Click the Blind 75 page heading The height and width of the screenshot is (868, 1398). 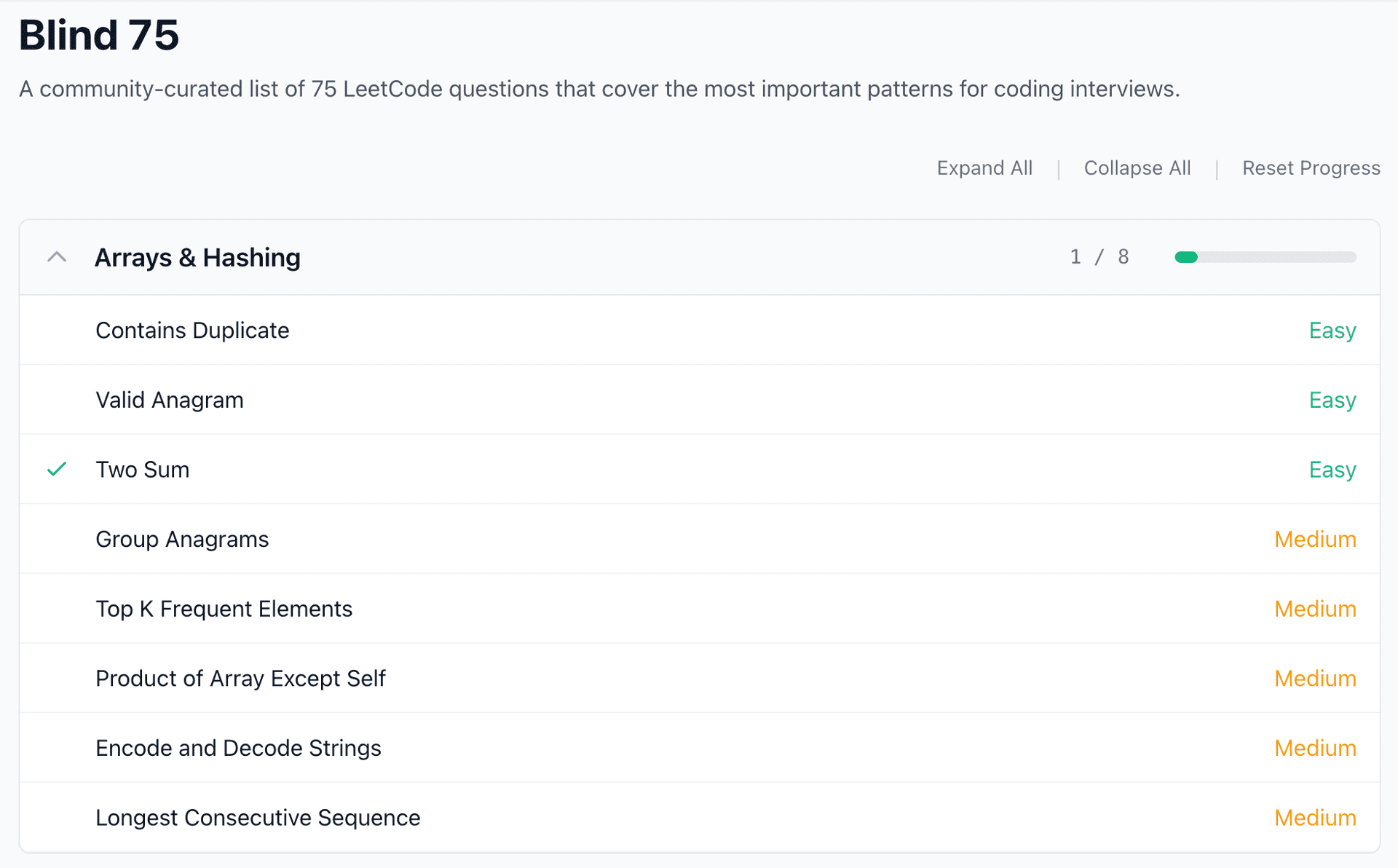pos(99,35)
